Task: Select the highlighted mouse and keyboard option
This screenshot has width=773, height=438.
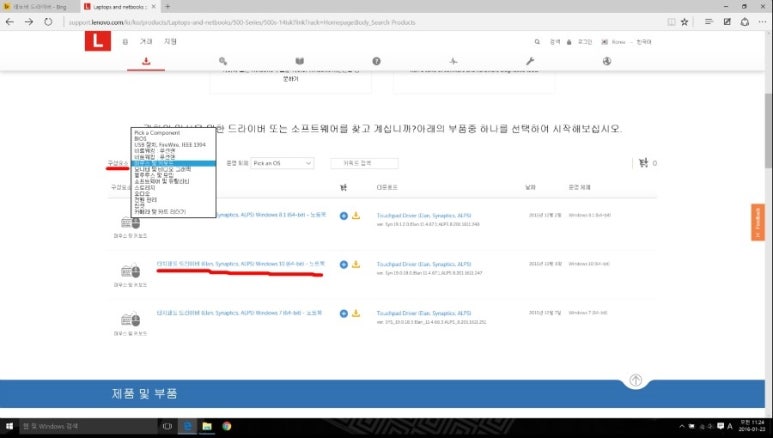Action: (173, 163)
